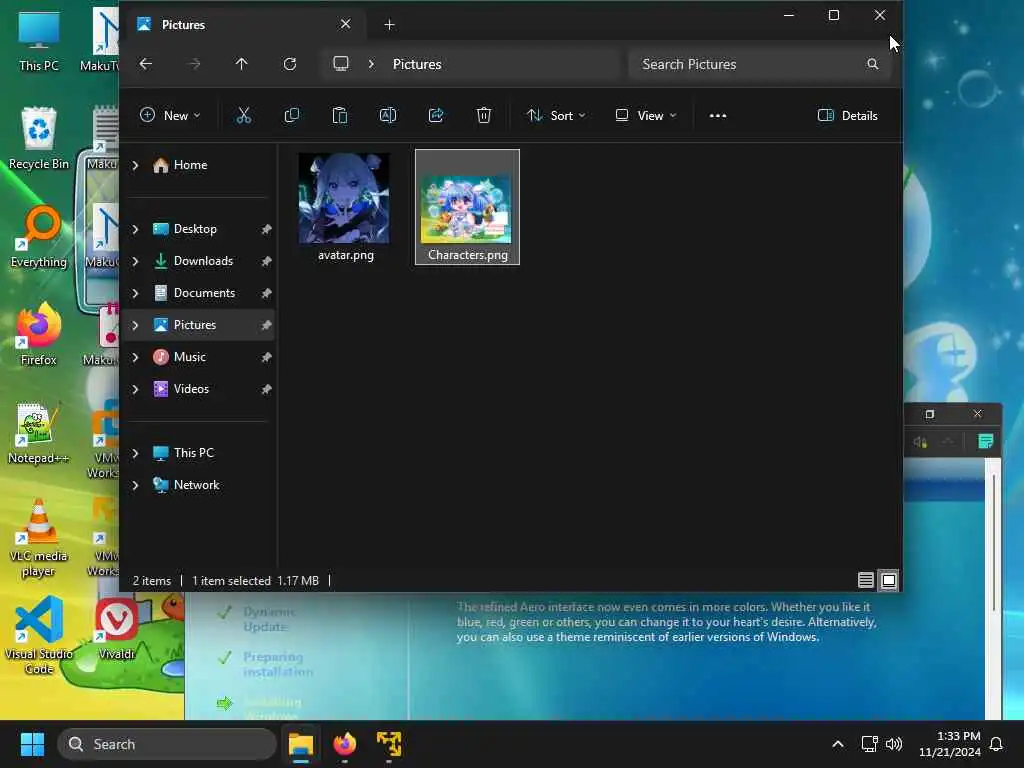The width and height of the screenshot is (1024, 768).
Task: Select VLC media player desktop icon
Action: 39,538
